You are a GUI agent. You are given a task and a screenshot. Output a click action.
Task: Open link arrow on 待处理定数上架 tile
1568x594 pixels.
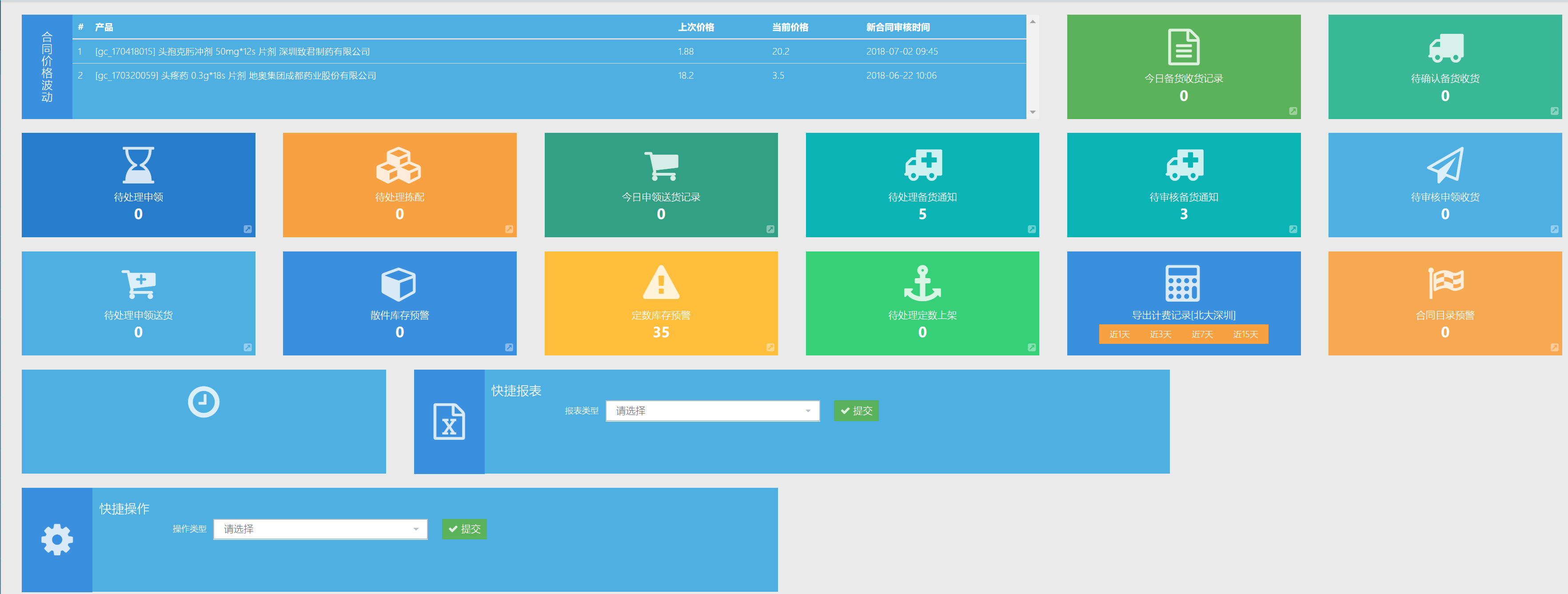[x=1032, y=347]
